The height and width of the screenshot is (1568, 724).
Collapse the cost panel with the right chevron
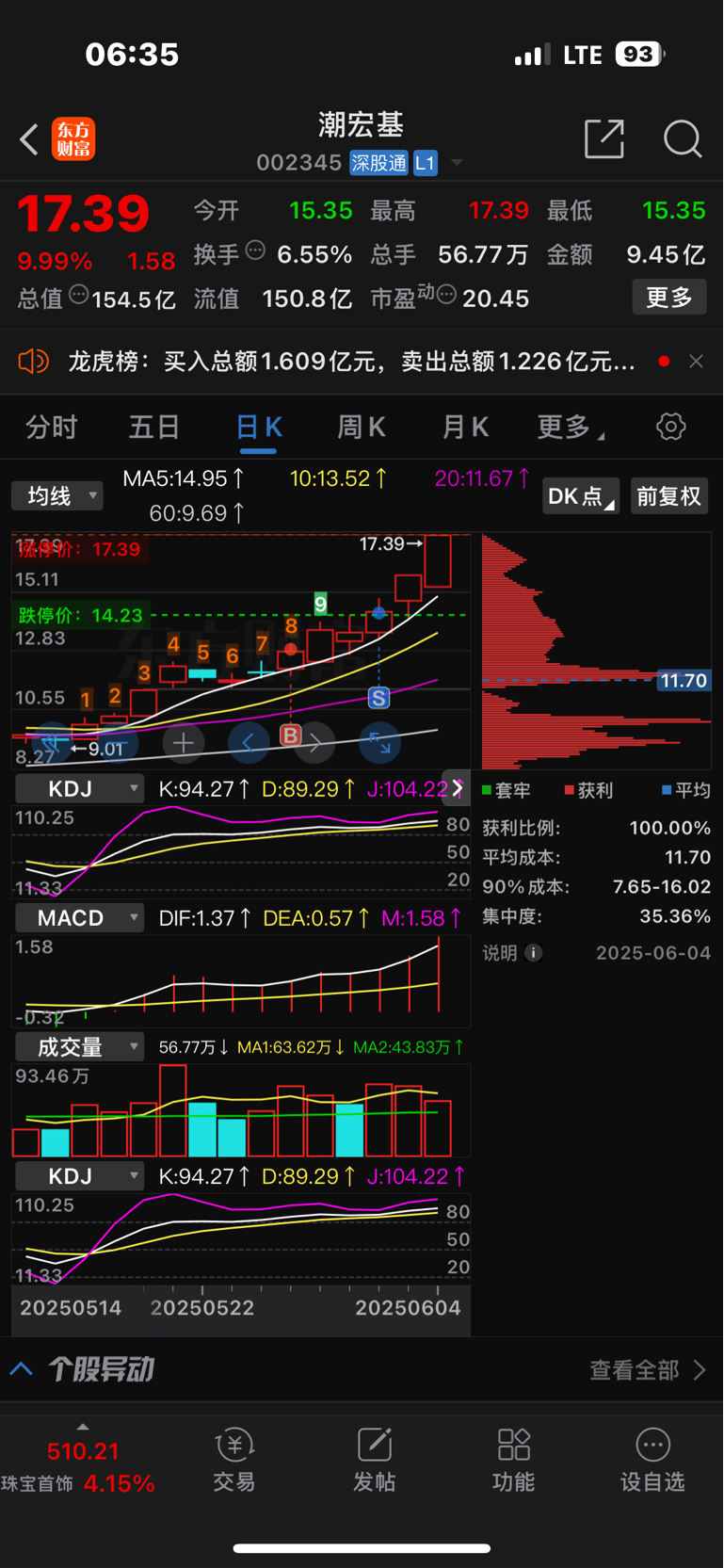click(x=458, y=787)
